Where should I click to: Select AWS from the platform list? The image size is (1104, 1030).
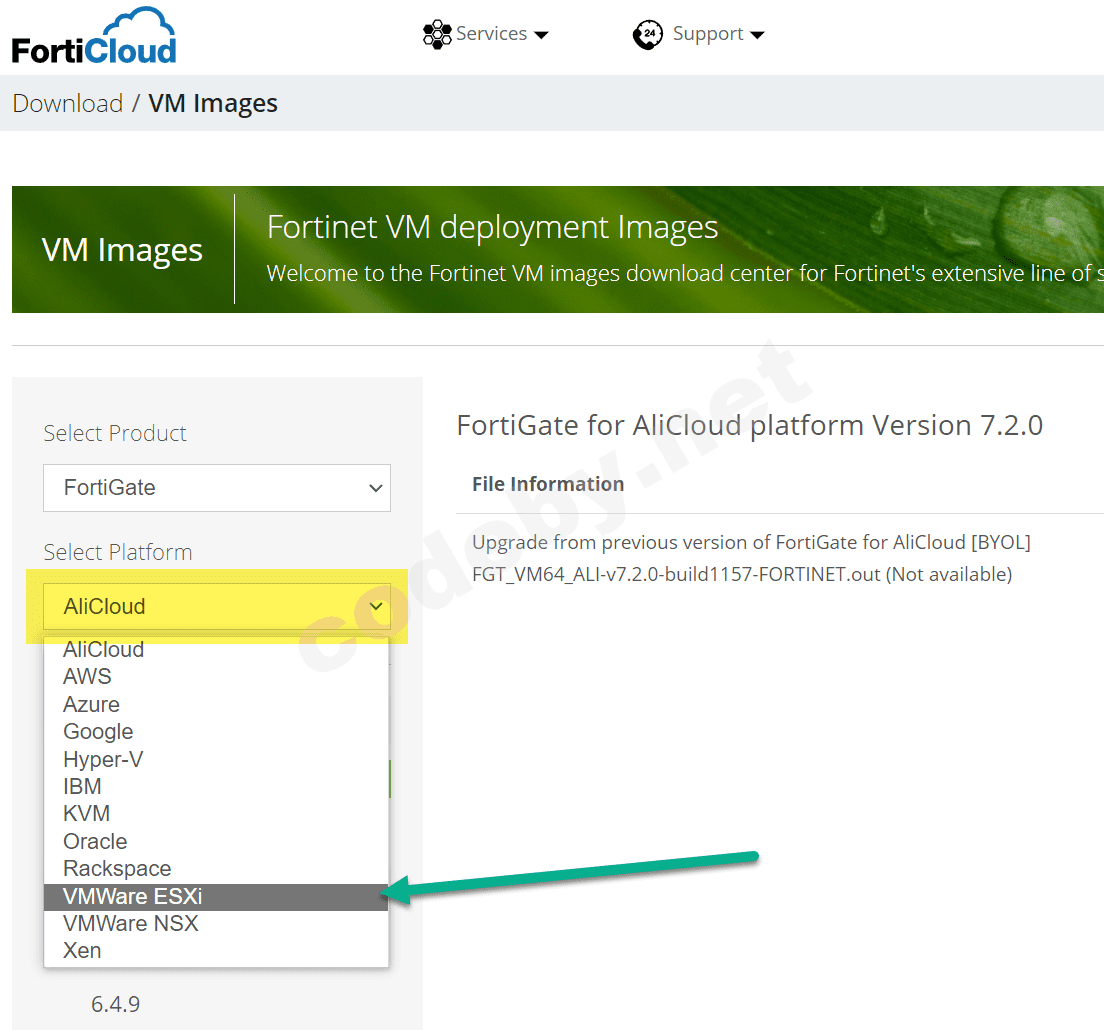[88, 677]
